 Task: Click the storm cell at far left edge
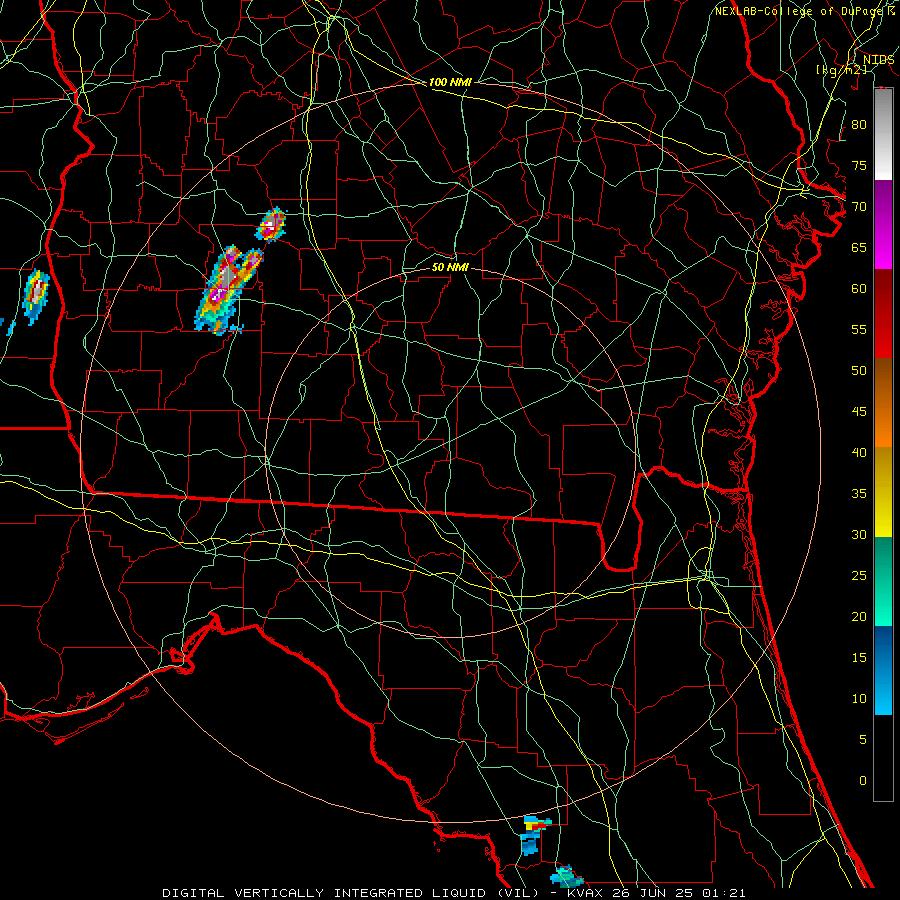(x=36, y=296)
